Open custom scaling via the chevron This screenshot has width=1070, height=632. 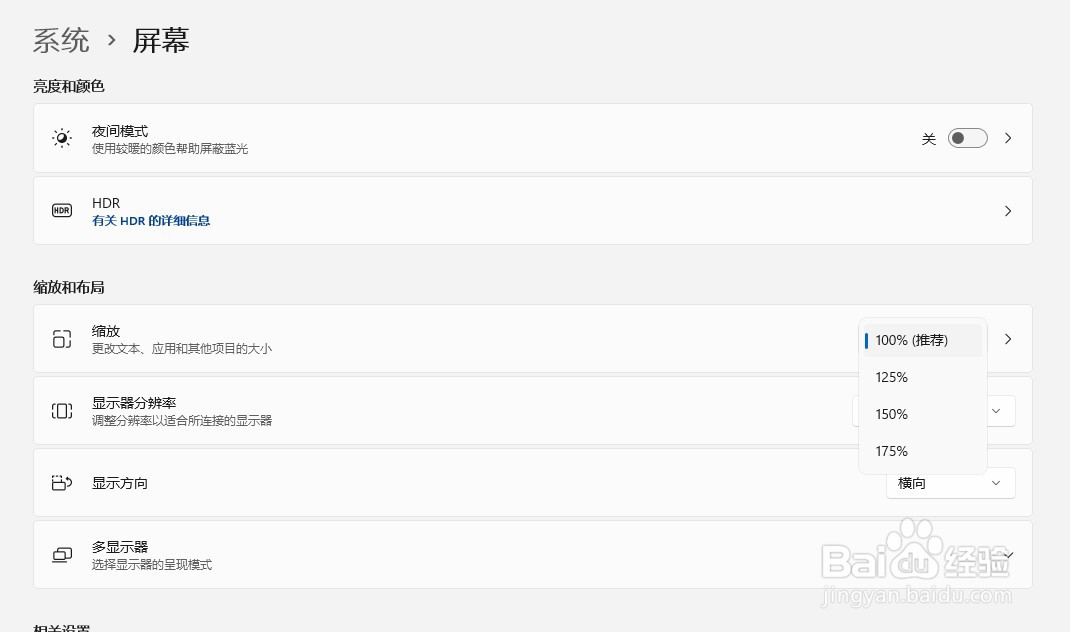1008,339
